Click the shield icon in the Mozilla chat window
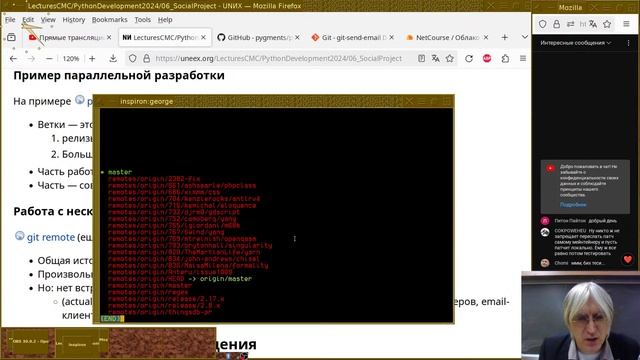Image resolution: width=640 pixels, height=360 pixels. [542, 24]
